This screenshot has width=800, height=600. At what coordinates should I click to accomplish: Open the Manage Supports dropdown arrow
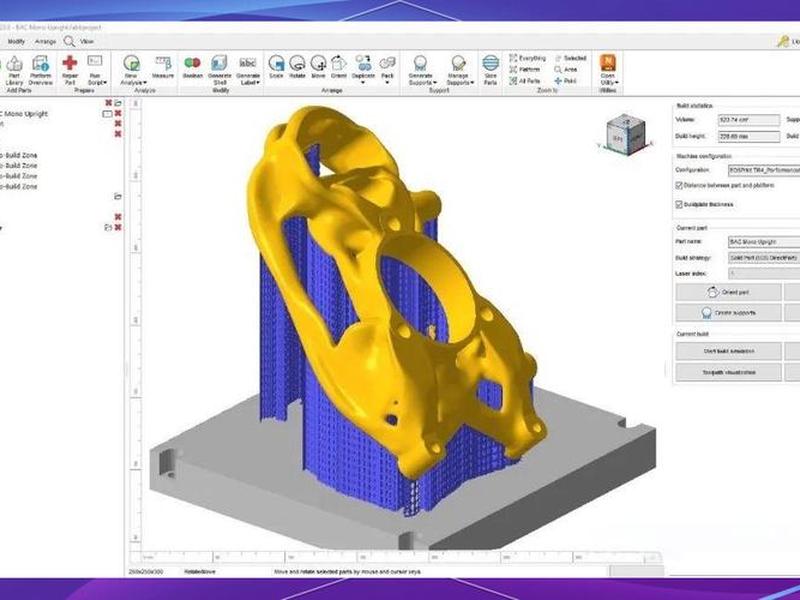472,83
